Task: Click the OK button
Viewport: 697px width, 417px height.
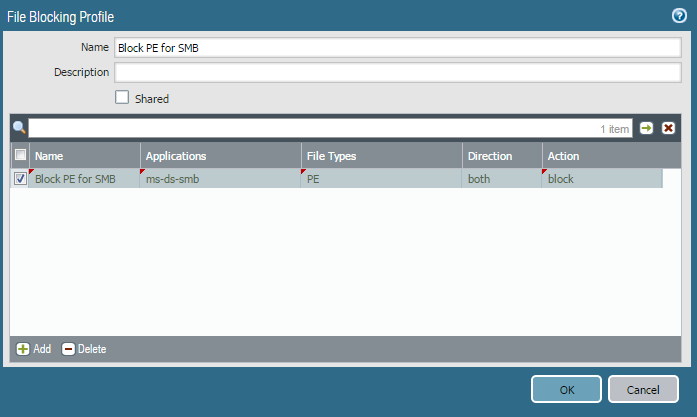Action: (566, 389)
